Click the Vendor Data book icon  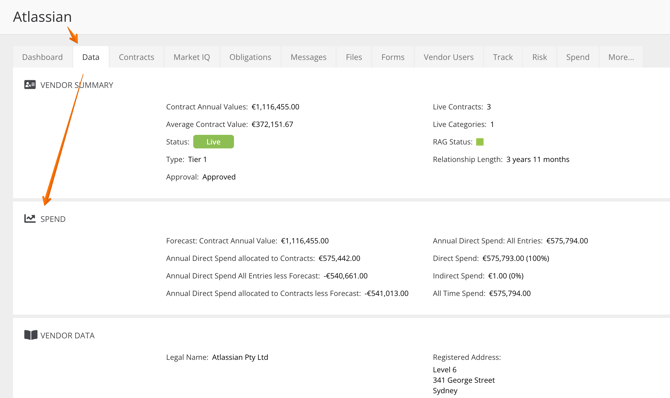pos(31,335)
